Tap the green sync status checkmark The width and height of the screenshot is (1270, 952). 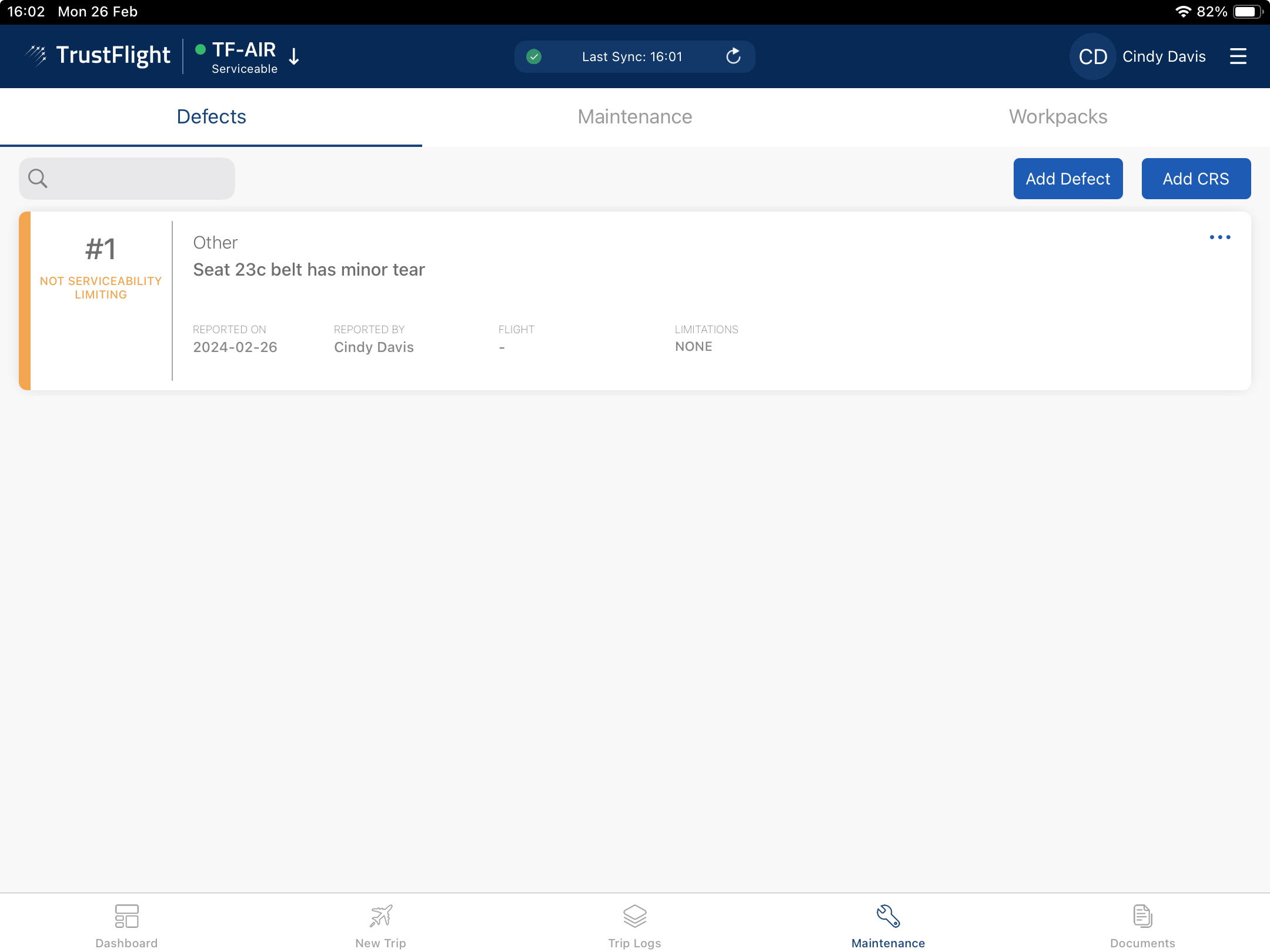coord(534,56)
